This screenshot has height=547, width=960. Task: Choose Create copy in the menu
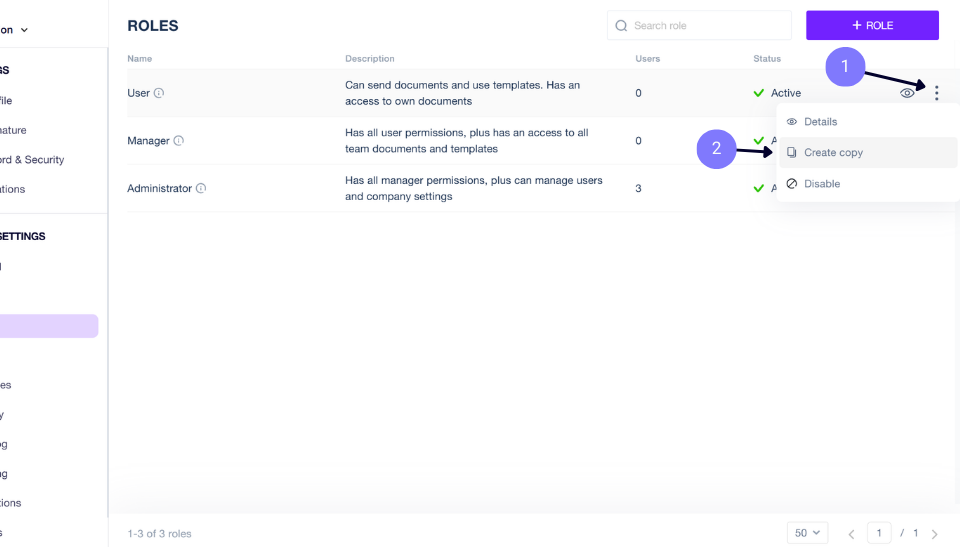pyautogui.click(x=868, y=153)
